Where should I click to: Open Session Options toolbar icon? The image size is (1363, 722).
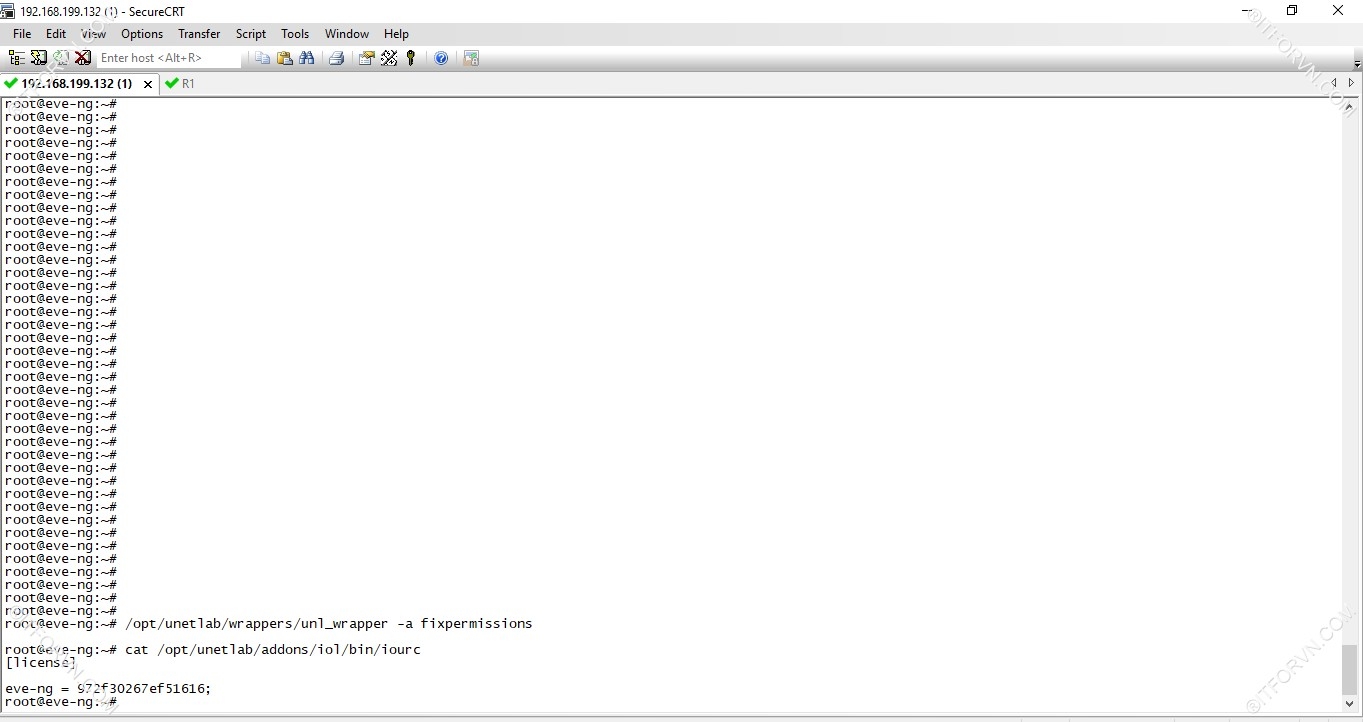coord(367,58)
